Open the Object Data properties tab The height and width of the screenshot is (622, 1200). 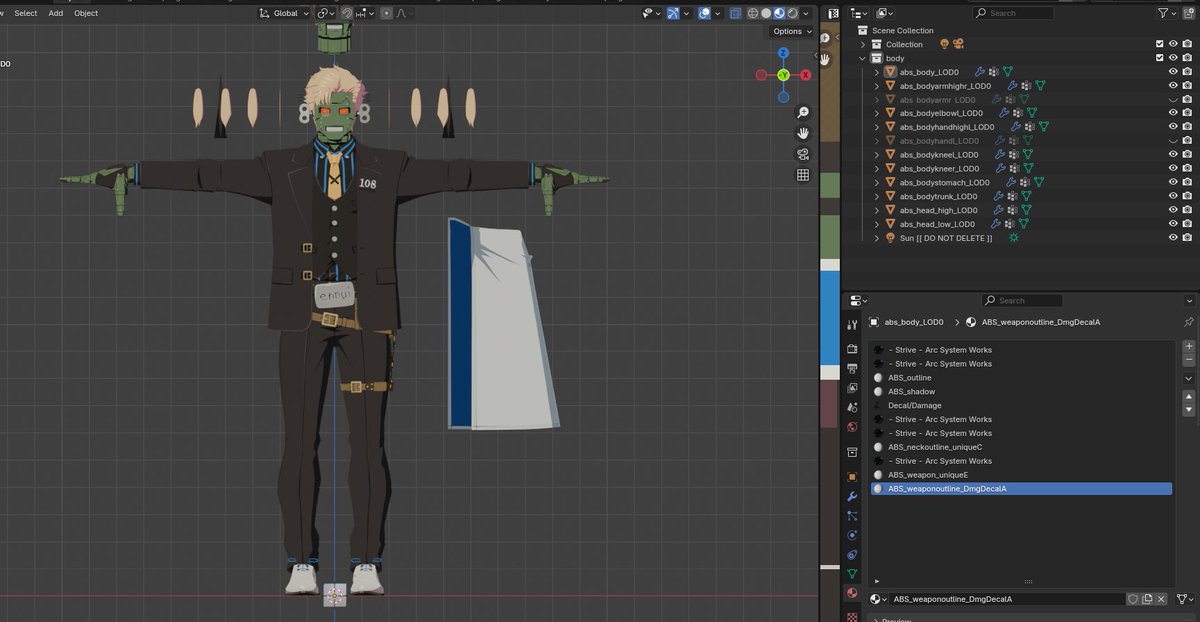tap(852, 574)
